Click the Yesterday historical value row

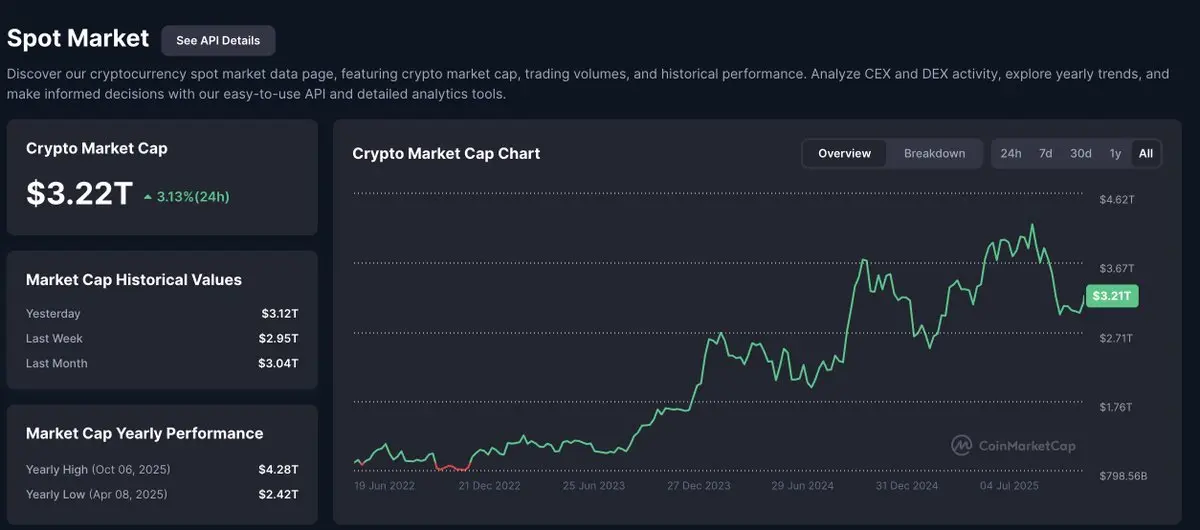162,314
